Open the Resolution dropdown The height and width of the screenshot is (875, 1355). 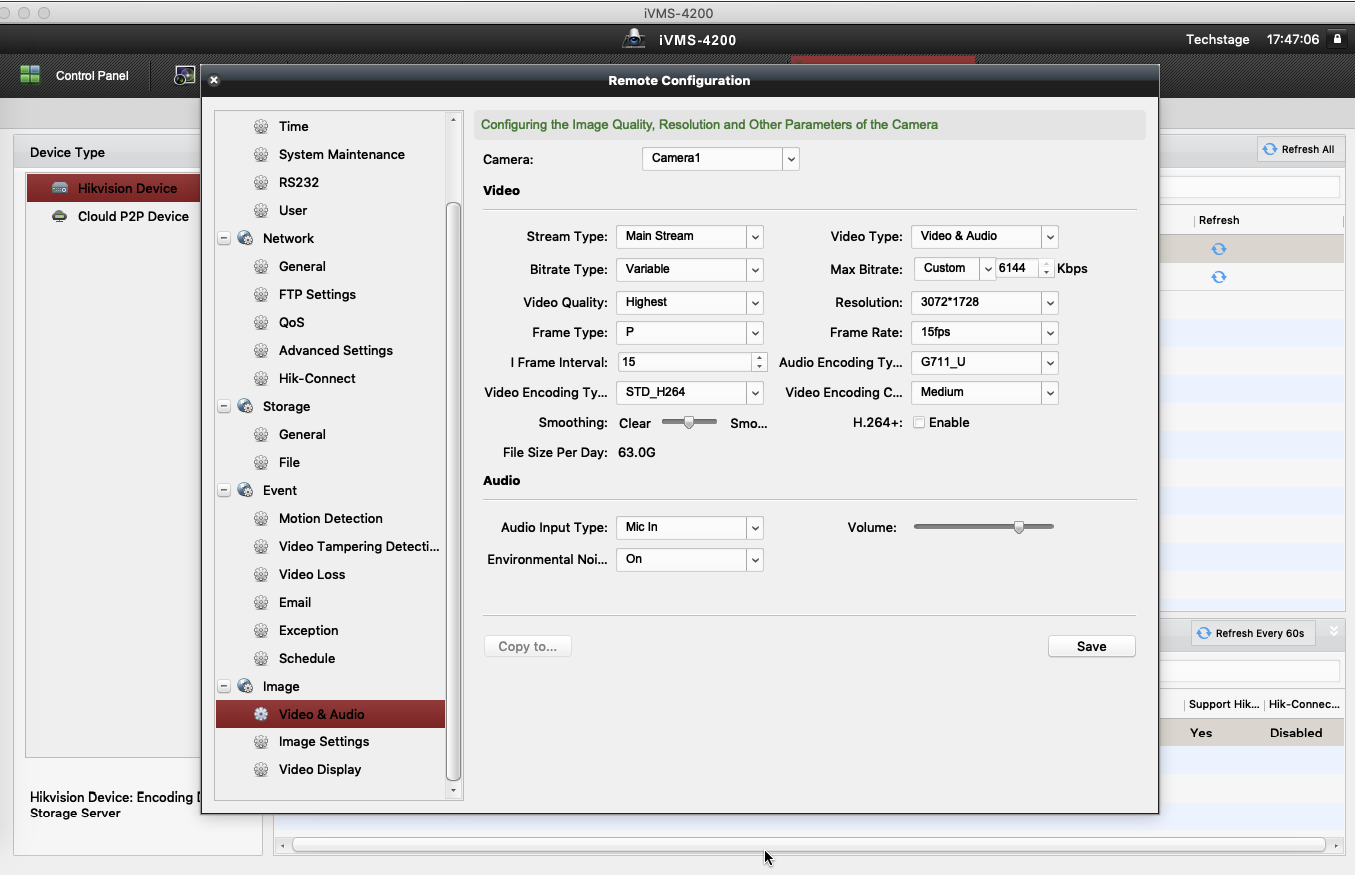1049,302
